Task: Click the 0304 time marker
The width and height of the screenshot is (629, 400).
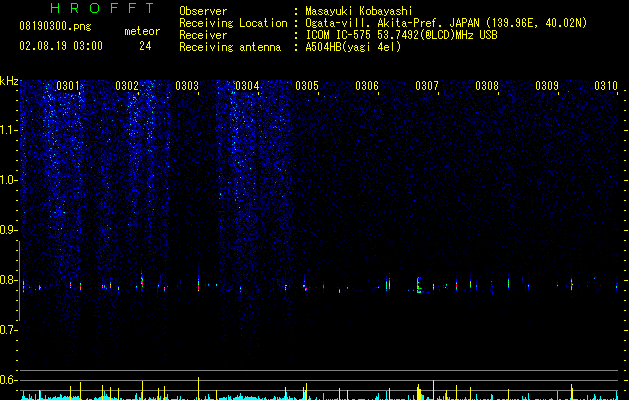Action: pos(247,86)
